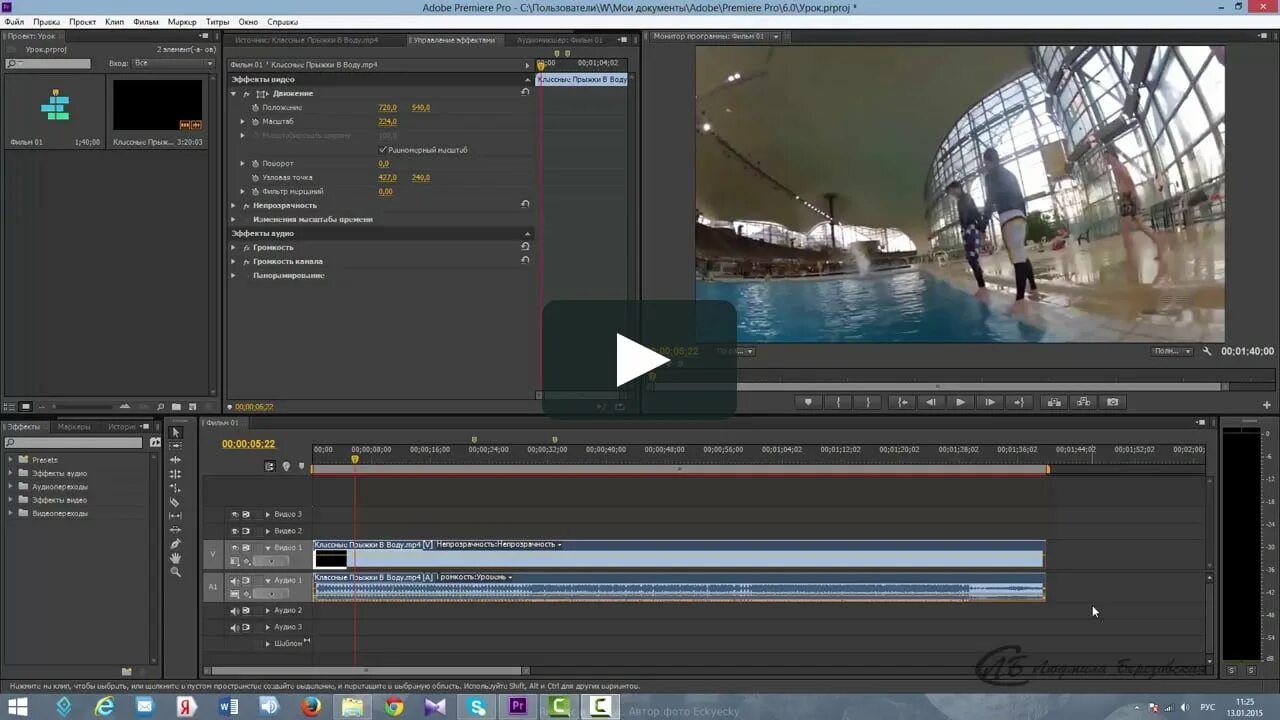Uncheck Равномерный масштаб checkbox
The width and height of the screenshot is (1280, 720).
pyautogui.click(x=383, y=150)
